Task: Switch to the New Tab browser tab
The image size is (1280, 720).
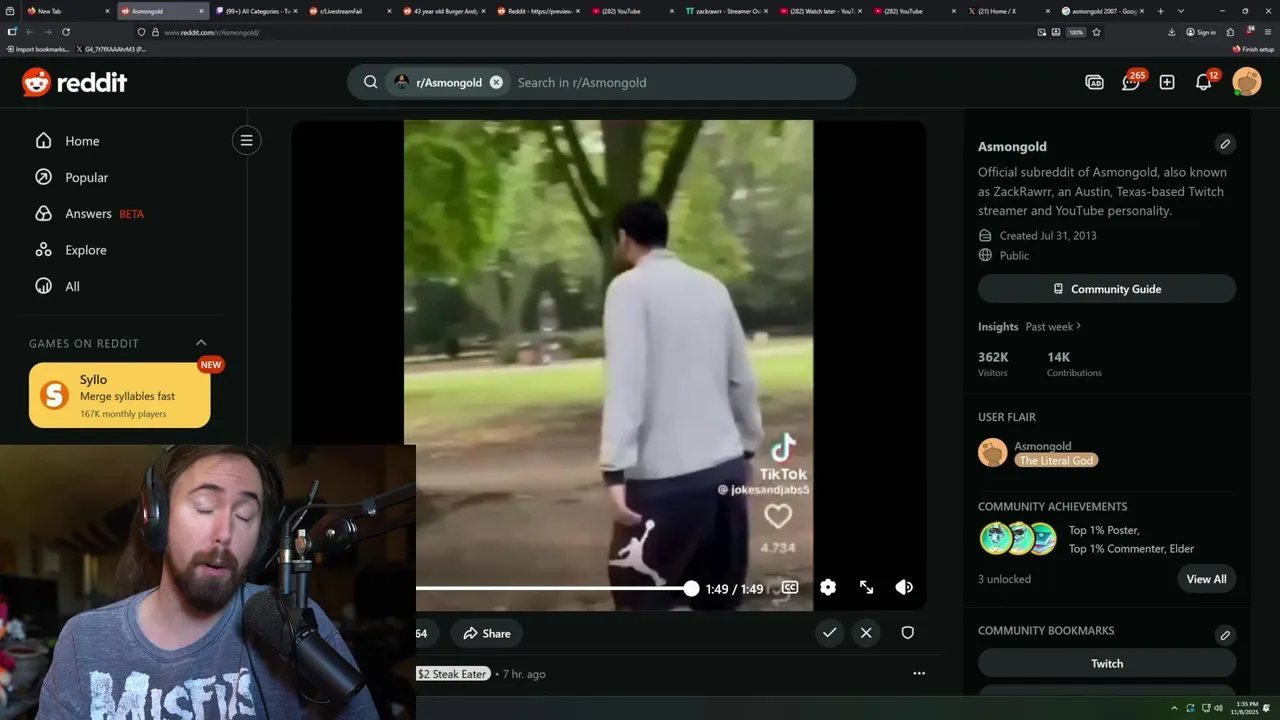Action: (68, 11)
